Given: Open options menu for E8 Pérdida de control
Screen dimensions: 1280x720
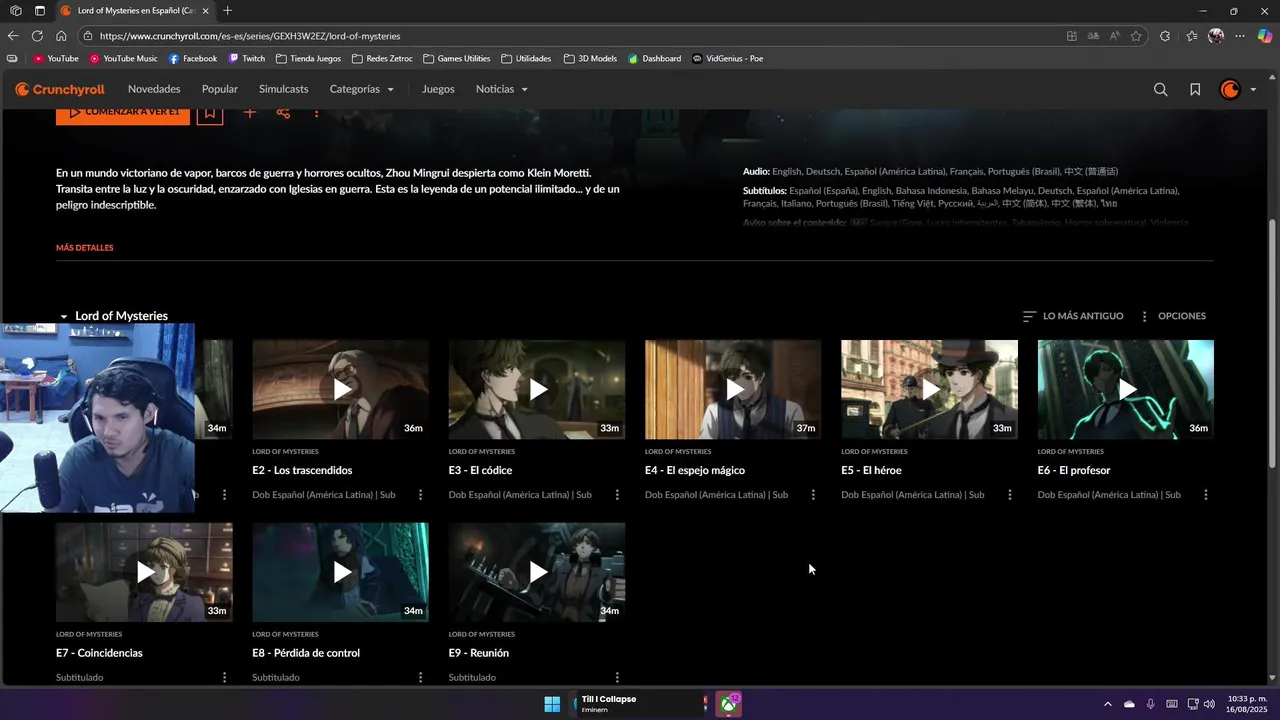Looking at the screenshot, I should (x=420, y=677).
